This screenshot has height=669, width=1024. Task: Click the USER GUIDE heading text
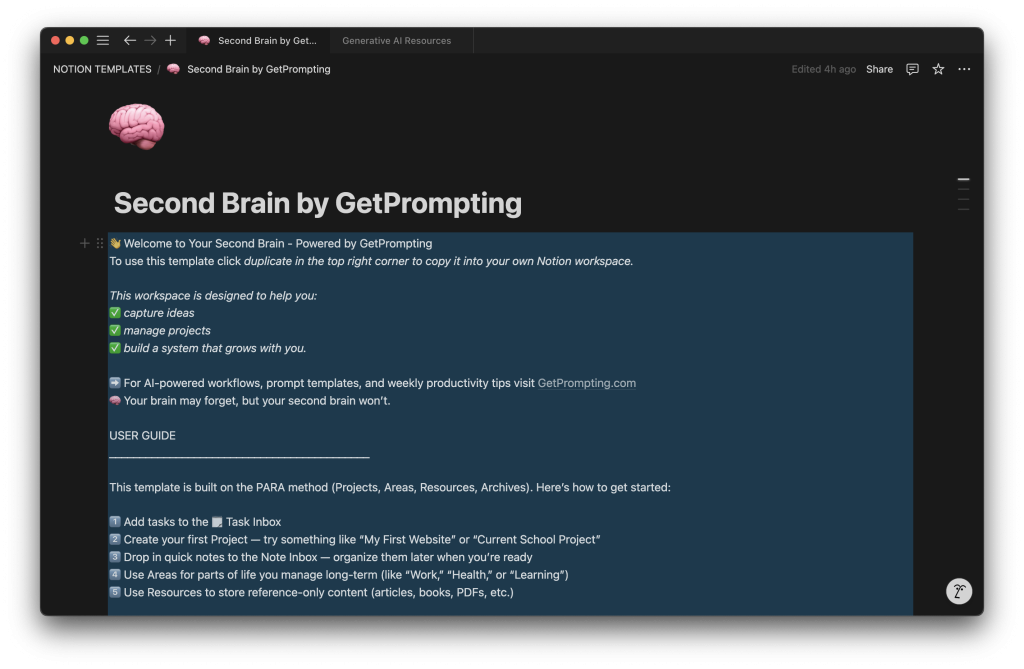(142, 436)
